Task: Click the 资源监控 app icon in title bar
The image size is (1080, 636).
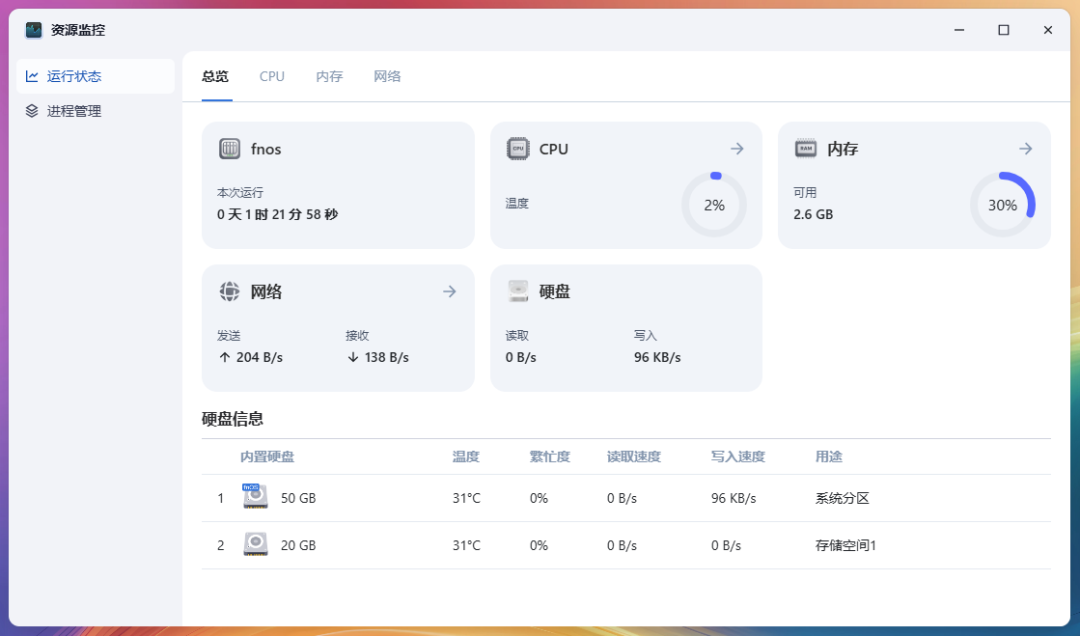Action: [34, 30]
